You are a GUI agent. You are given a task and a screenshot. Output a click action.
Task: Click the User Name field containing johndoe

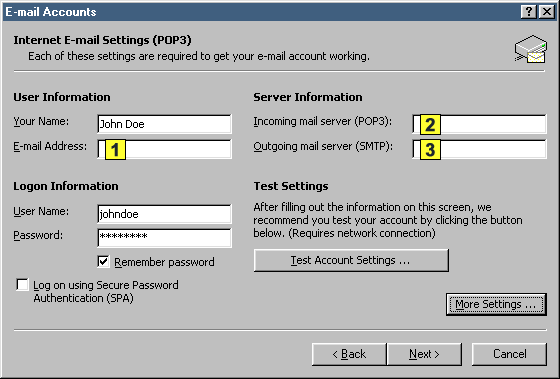164,214
